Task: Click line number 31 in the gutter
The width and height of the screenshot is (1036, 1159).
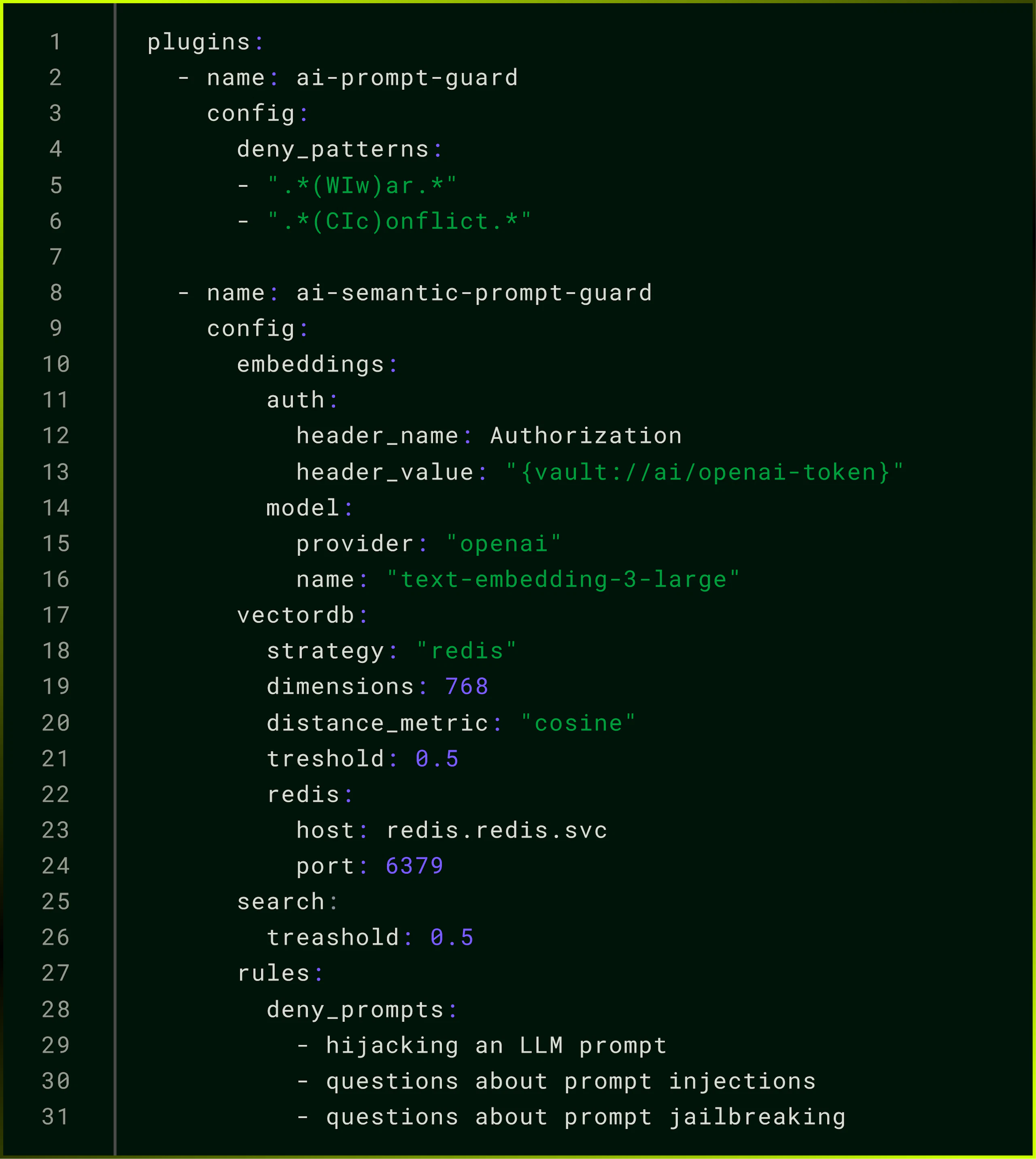Action: (x=56, y=1117)
